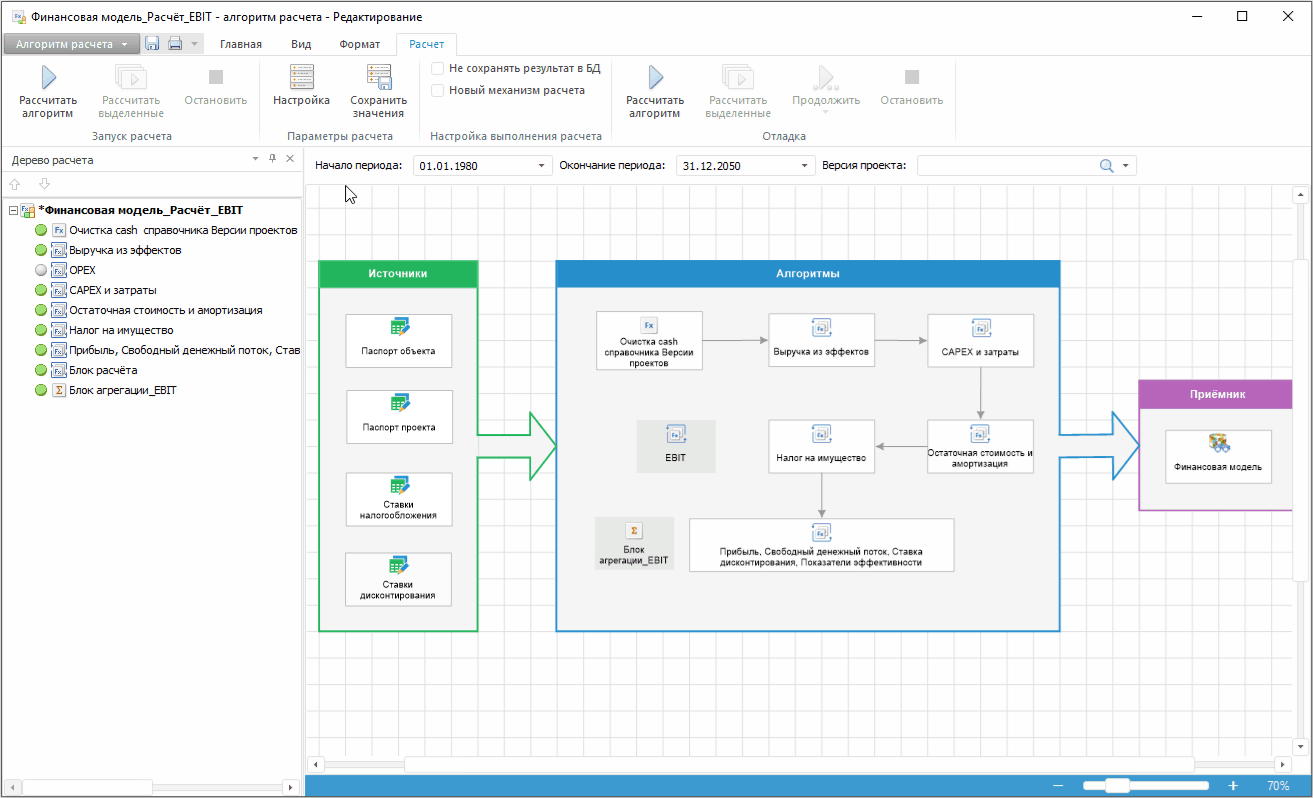
Task: Click Рассчитать алгоритм in the Отладка group
Action: click(x=655, y=79)
